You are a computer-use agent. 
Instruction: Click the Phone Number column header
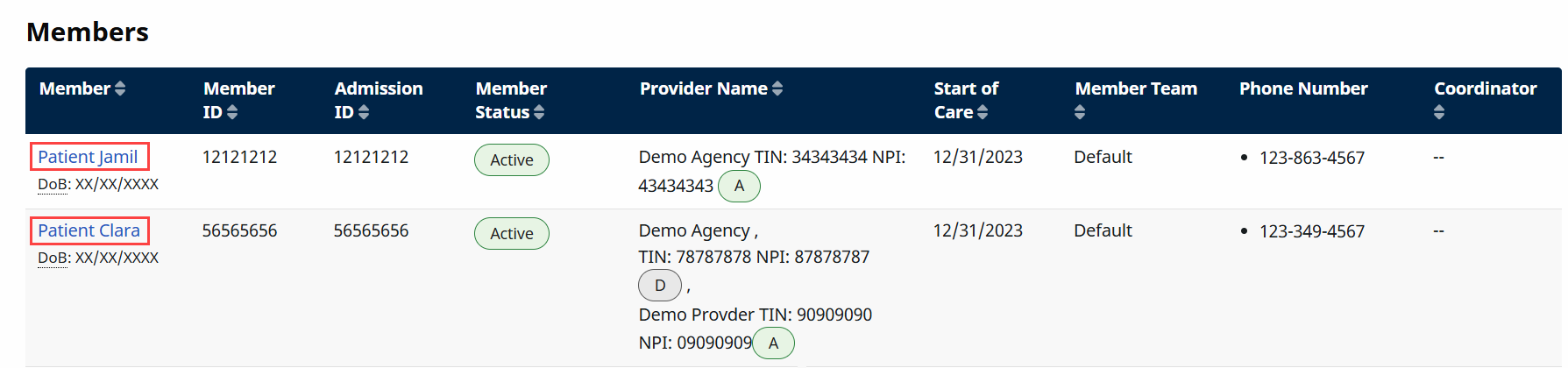tap(1303, 88)
